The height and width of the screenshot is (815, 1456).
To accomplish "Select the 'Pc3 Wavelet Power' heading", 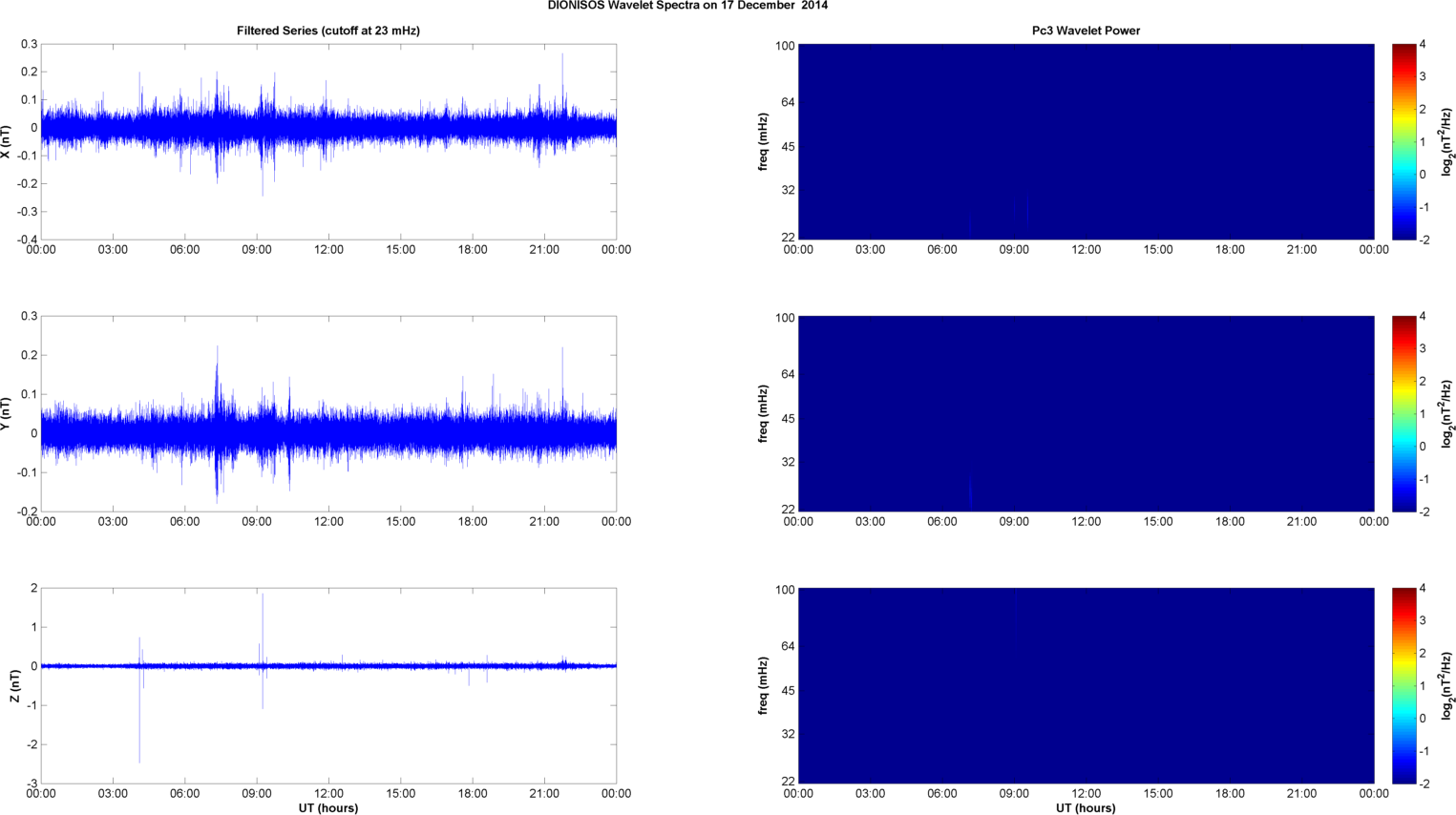I will click(1086, 31).
